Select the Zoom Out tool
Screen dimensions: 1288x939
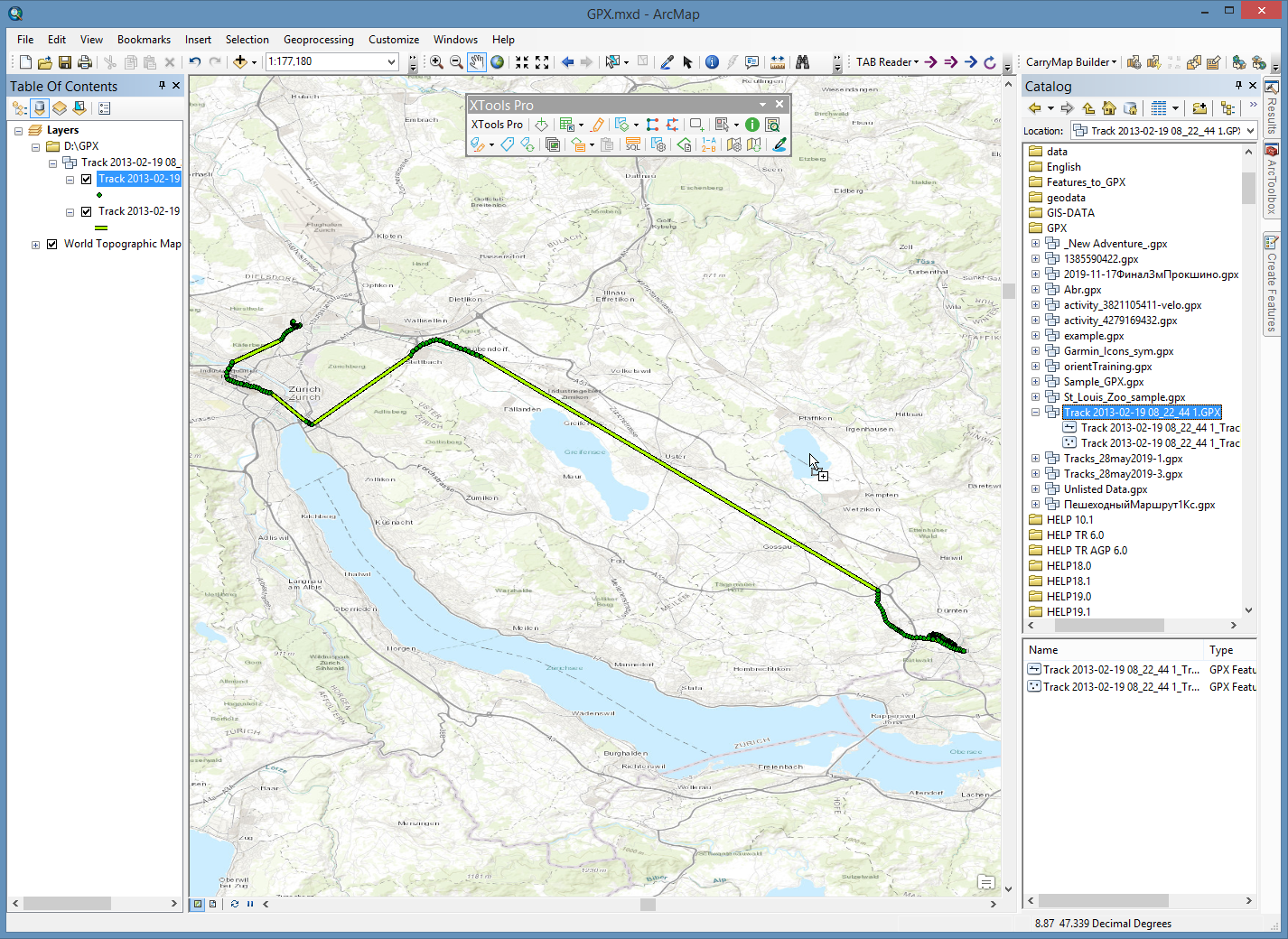pos(456,62)
